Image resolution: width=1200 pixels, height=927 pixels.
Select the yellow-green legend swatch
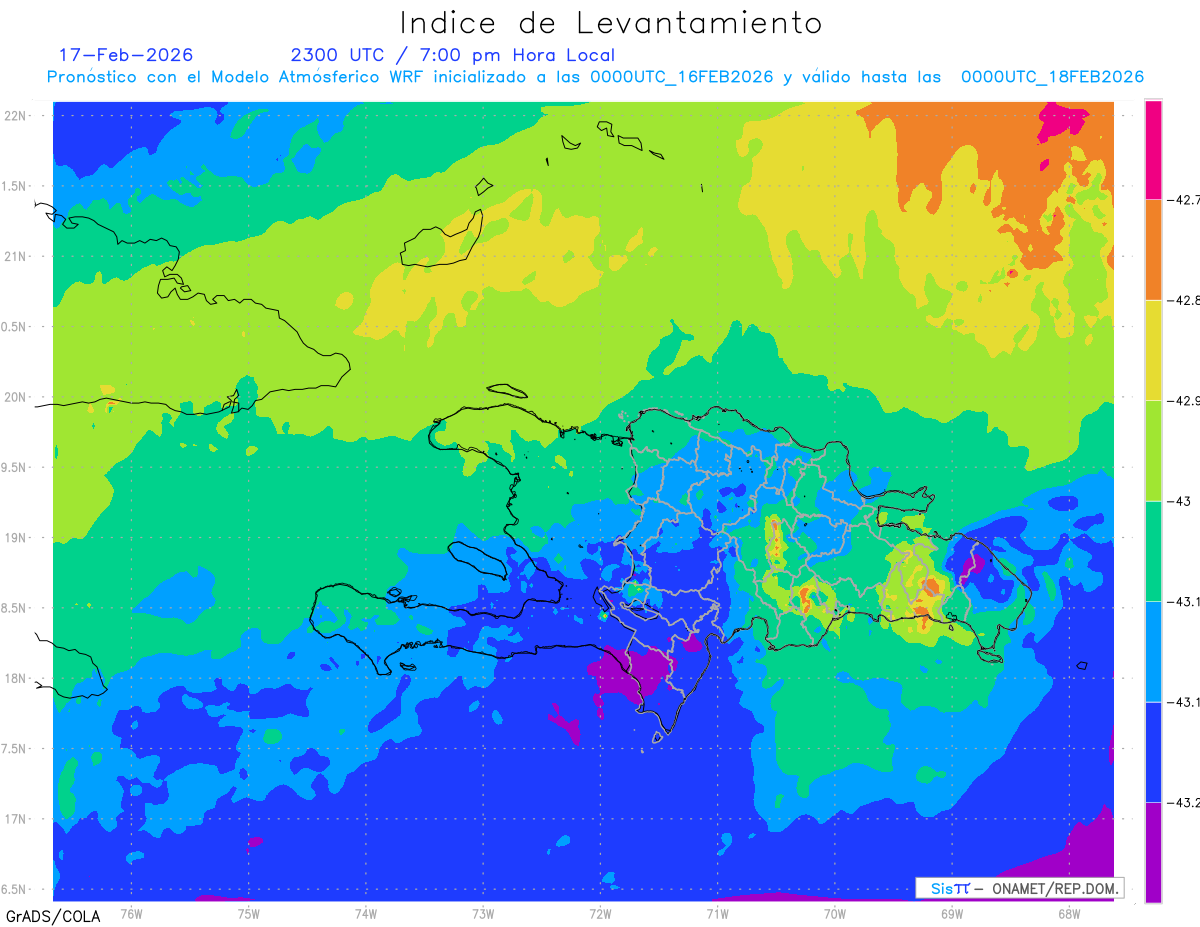tap(1153, 450)
